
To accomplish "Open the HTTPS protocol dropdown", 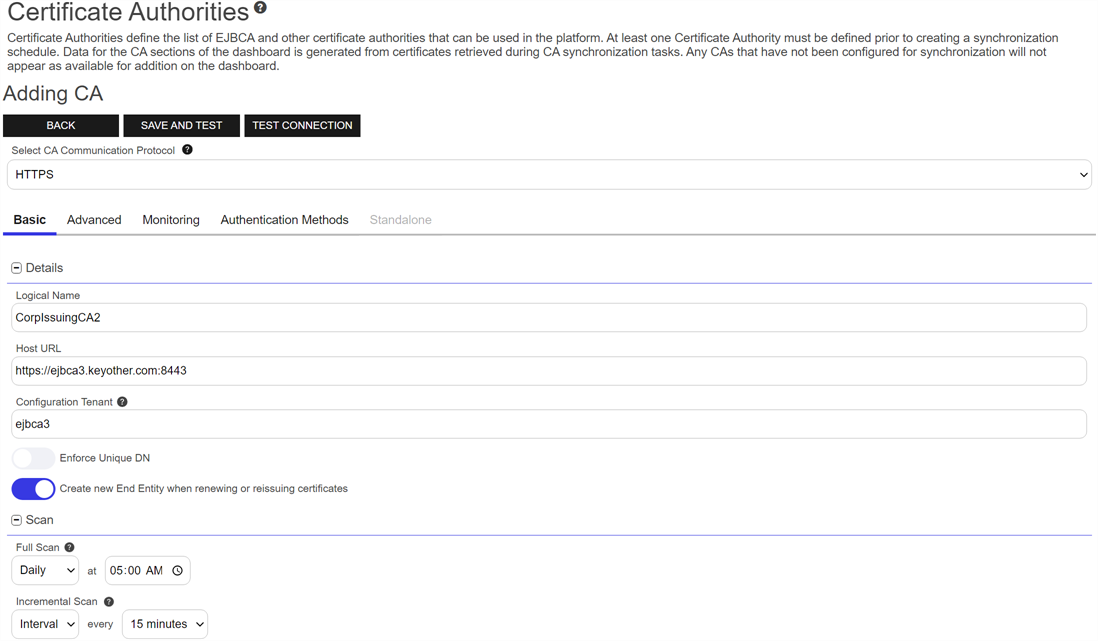I will point(549,175).
